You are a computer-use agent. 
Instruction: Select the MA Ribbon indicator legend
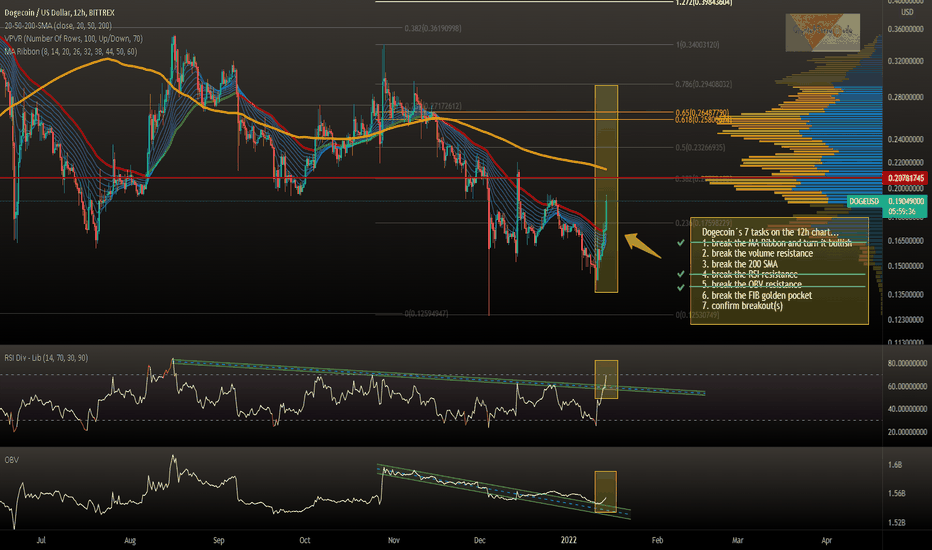click(x=71, y=52)
